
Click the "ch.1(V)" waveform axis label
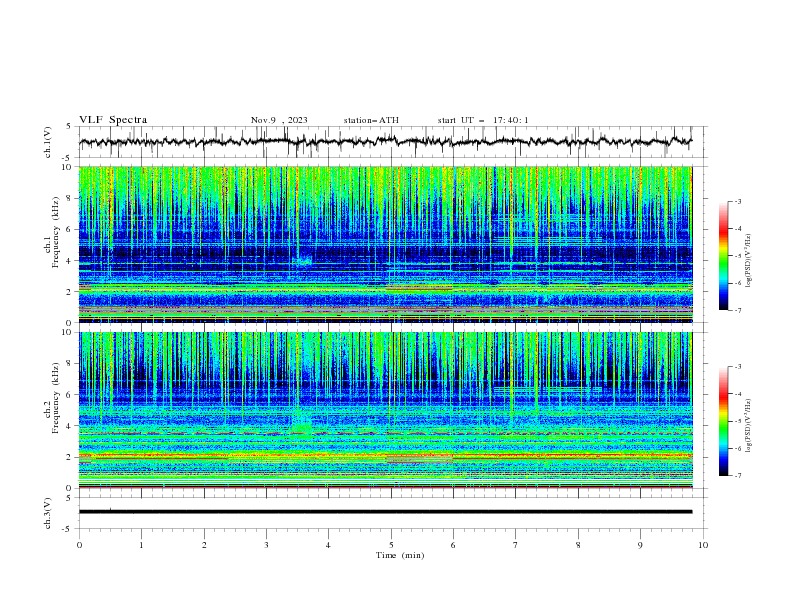(x=48, y=142)
